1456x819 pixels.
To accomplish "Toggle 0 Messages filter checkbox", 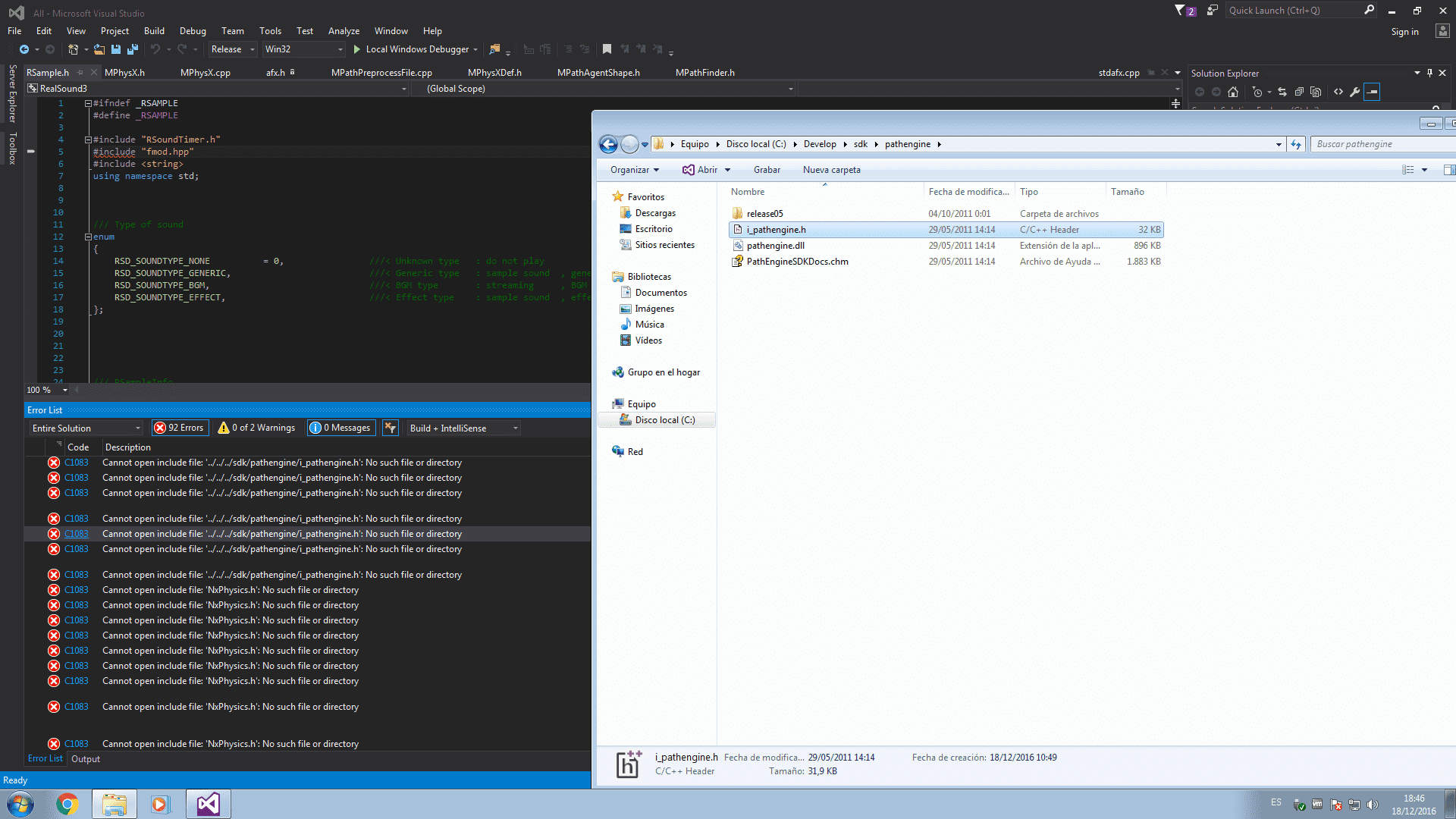I will [338, 428].
